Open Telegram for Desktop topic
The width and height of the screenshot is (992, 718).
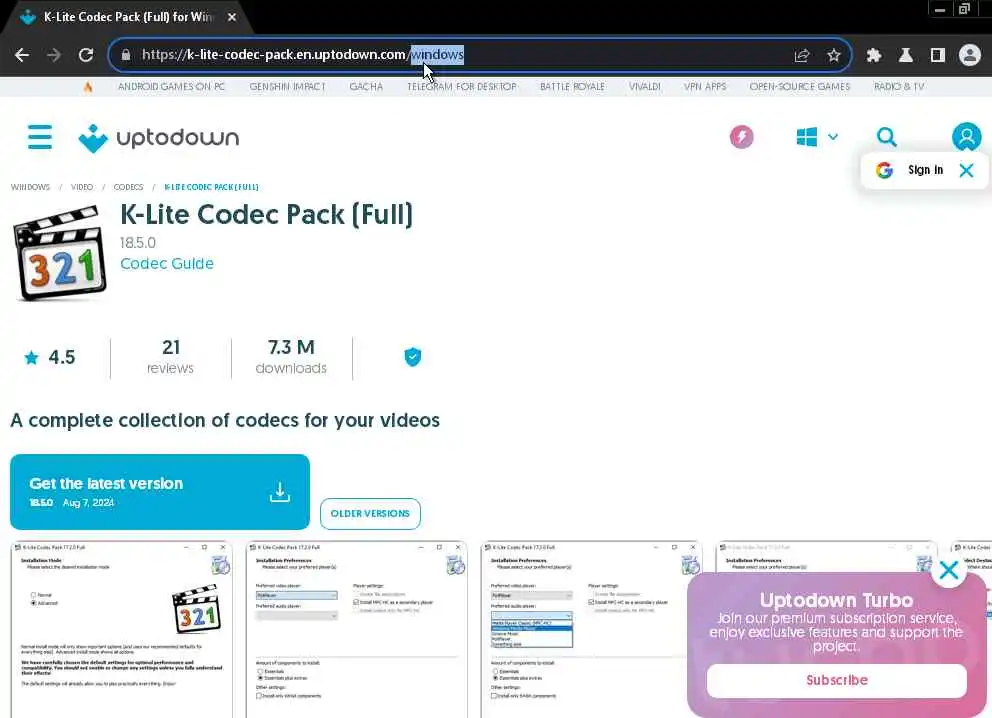point(462,87)
